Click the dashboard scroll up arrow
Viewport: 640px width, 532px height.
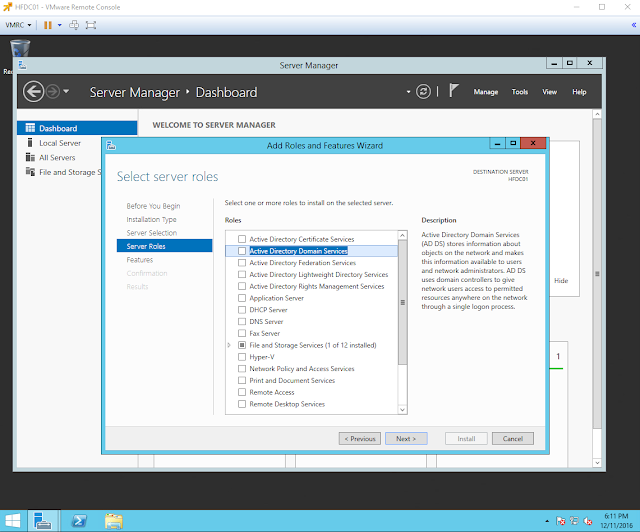click(597, 114)
